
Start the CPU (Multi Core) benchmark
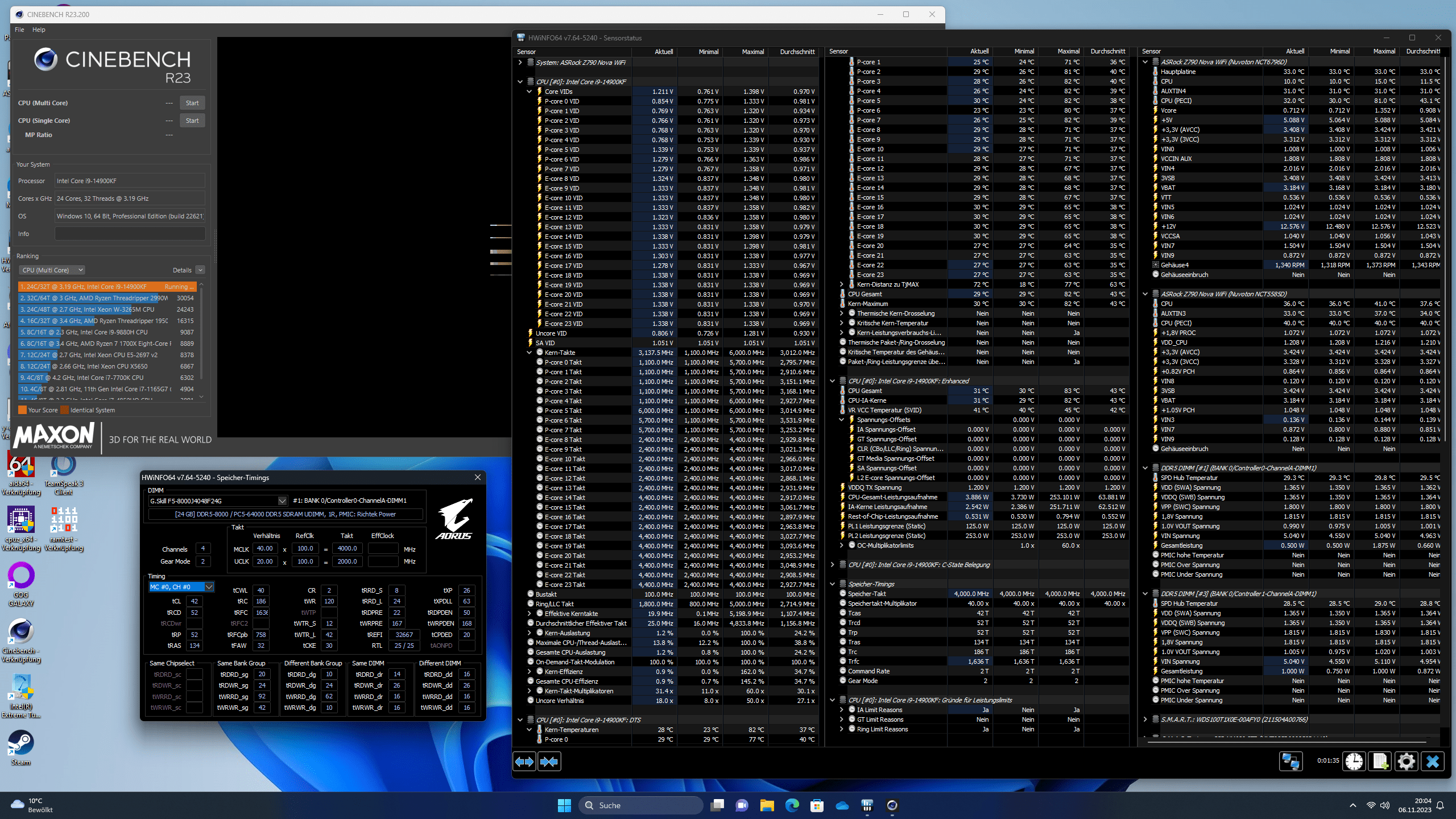[192, 103]
